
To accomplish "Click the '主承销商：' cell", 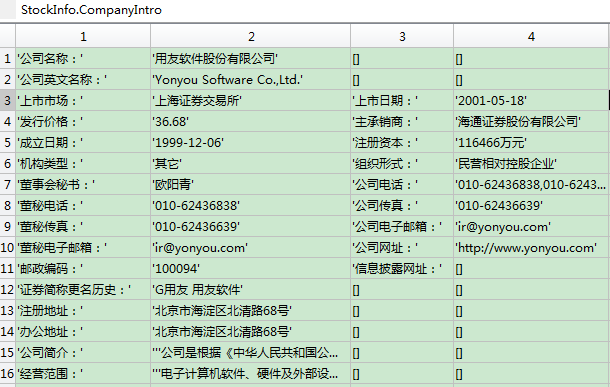I will click(402, 122).
